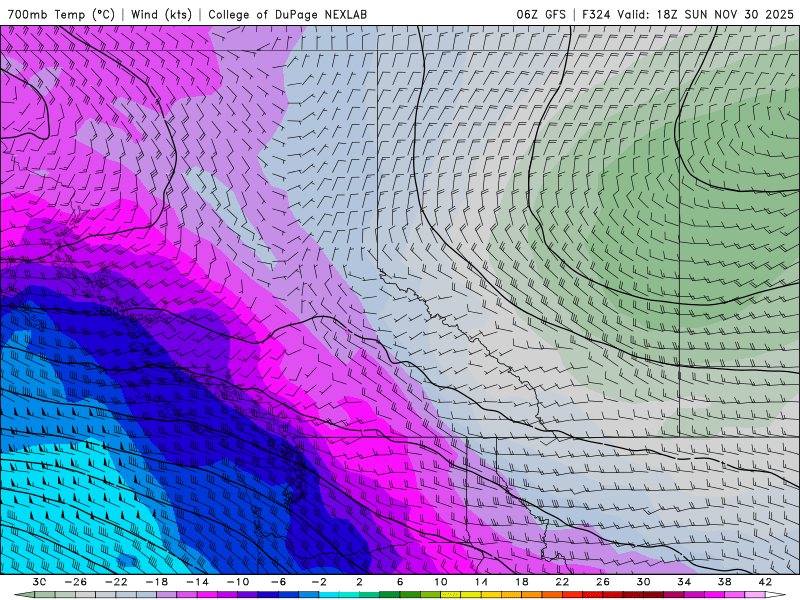Click the positive 2 legend label

tap(359, 582)
